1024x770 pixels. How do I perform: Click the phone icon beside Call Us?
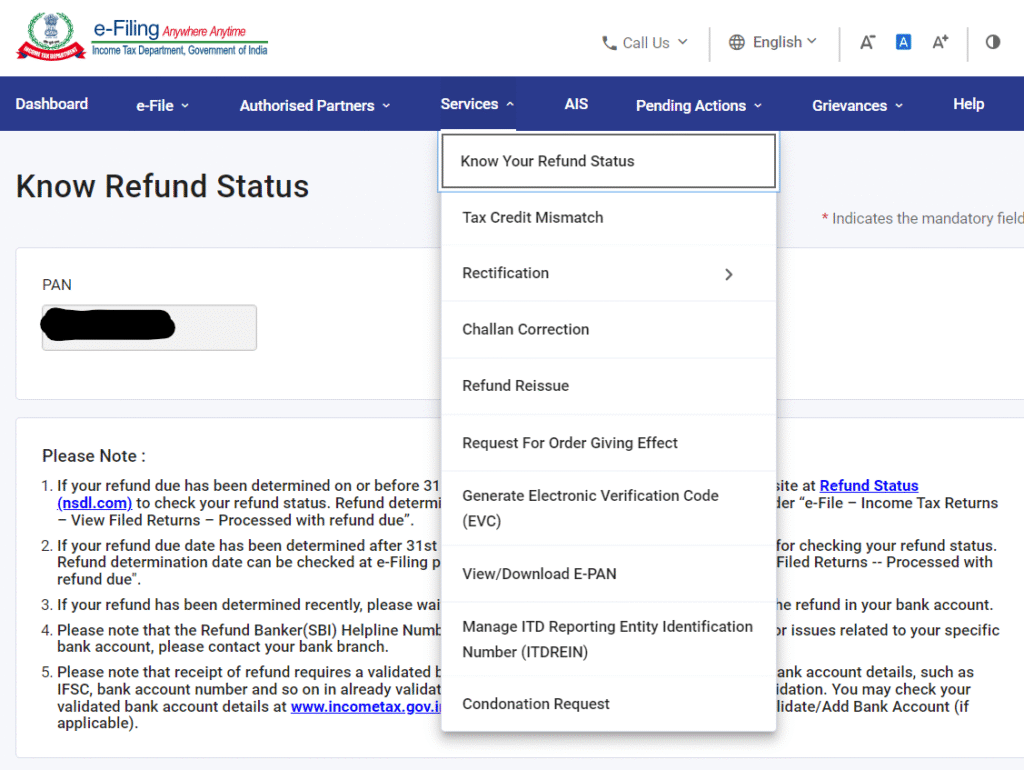tap(608, 42)
